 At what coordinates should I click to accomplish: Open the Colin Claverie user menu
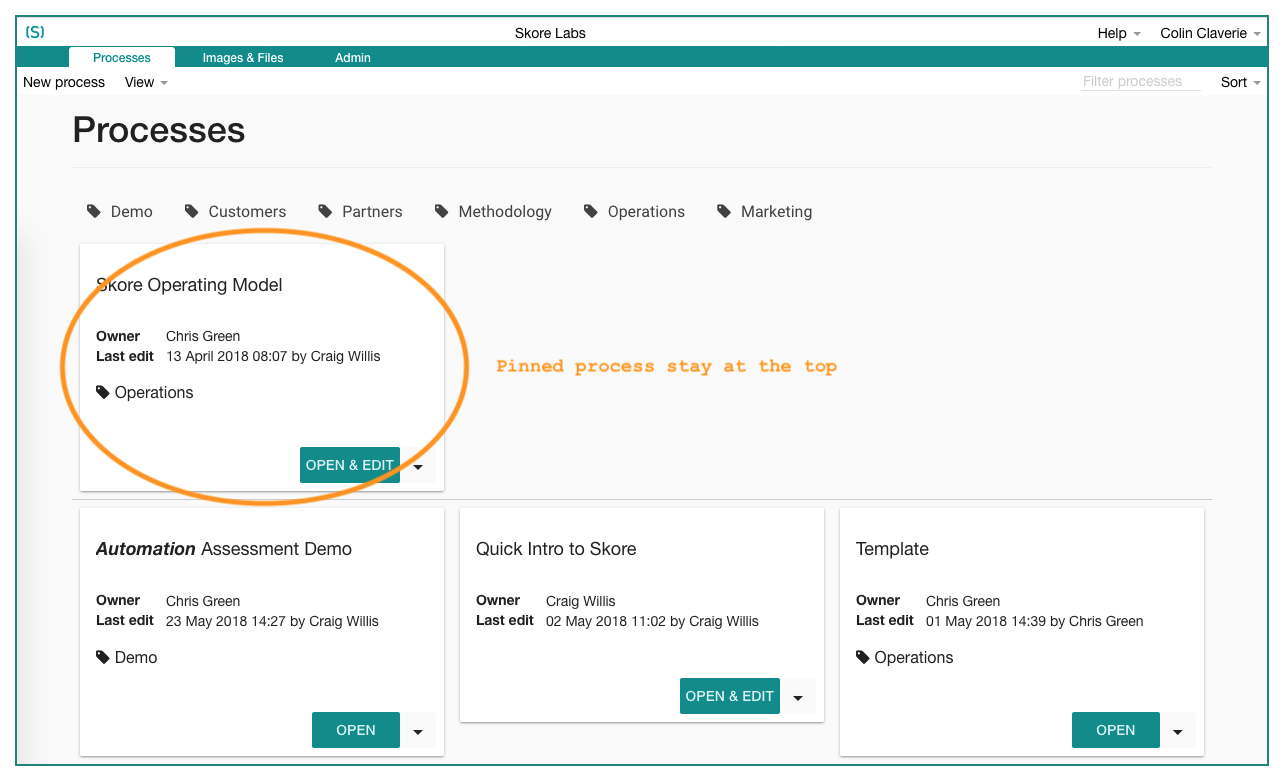(1211, 33)
